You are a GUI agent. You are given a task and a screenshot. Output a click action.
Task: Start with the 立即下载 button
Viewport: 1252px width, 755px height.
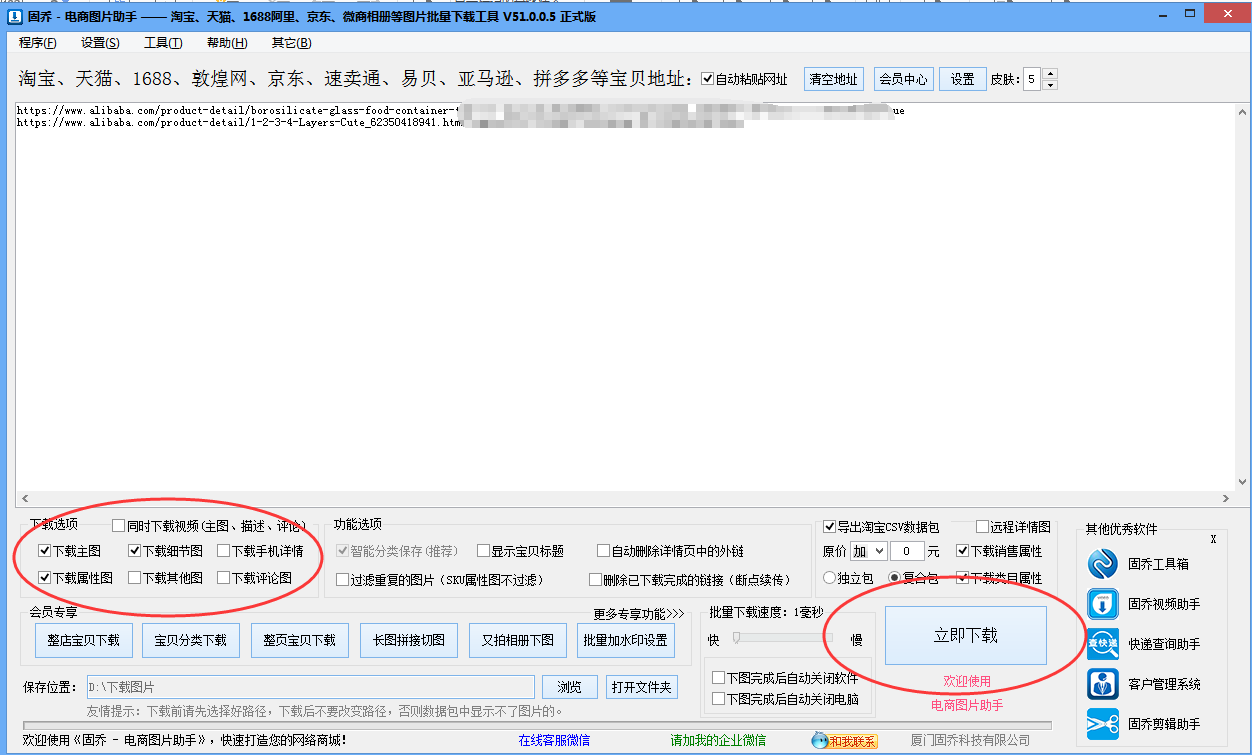click(x=966, y=635)
